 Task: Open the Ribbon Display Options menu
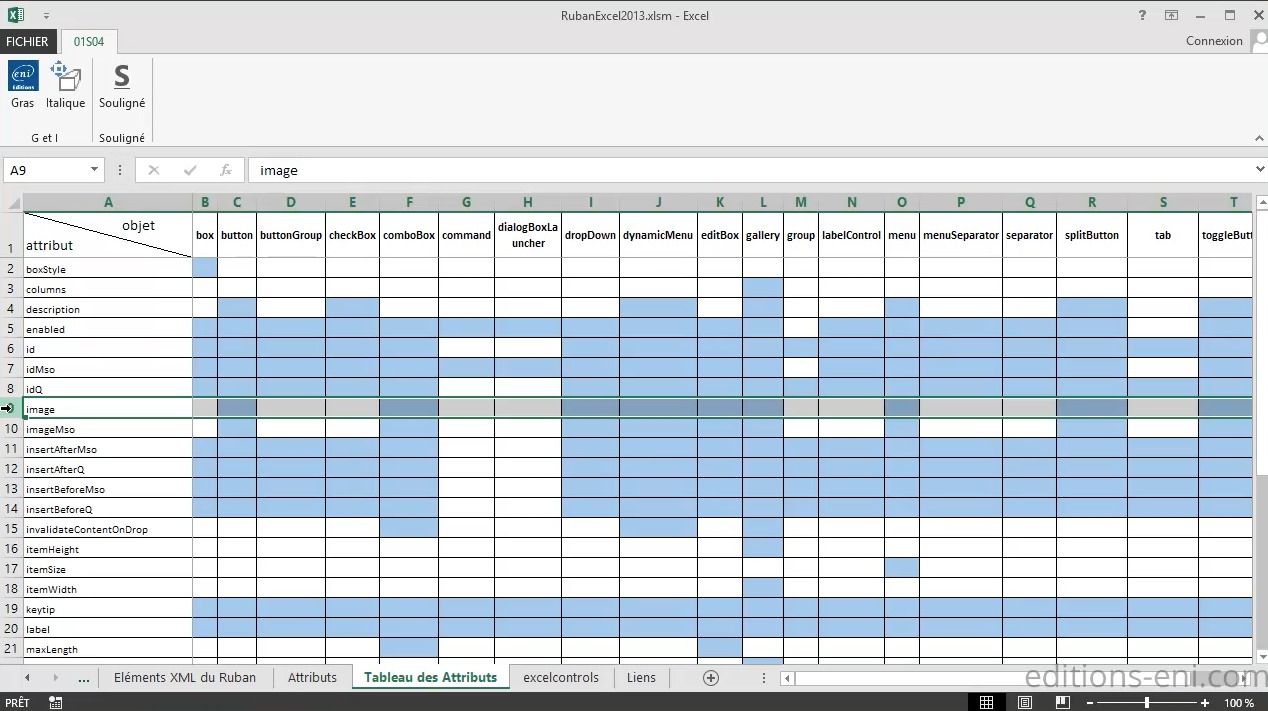click(x=1171, y=15)
